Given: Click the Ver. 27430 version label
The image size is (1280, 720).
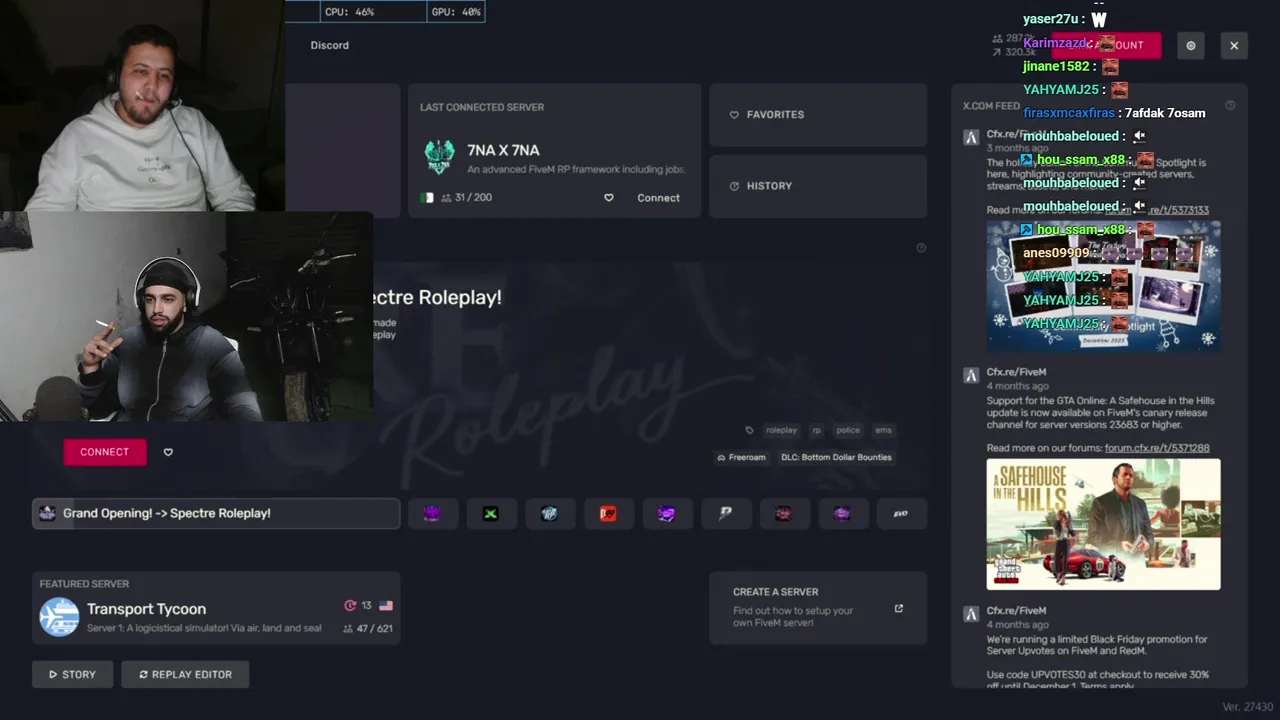Looking at the screenshot, I should 1247,707.
